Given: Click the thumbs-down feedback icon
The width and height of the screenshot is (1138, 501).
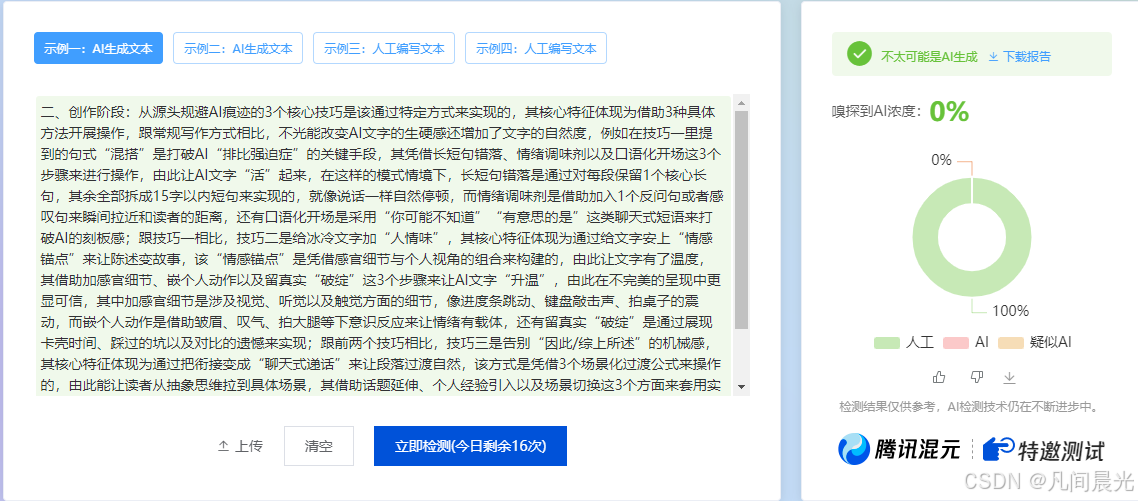Looking at the screenshot, I should coord(977,377).
